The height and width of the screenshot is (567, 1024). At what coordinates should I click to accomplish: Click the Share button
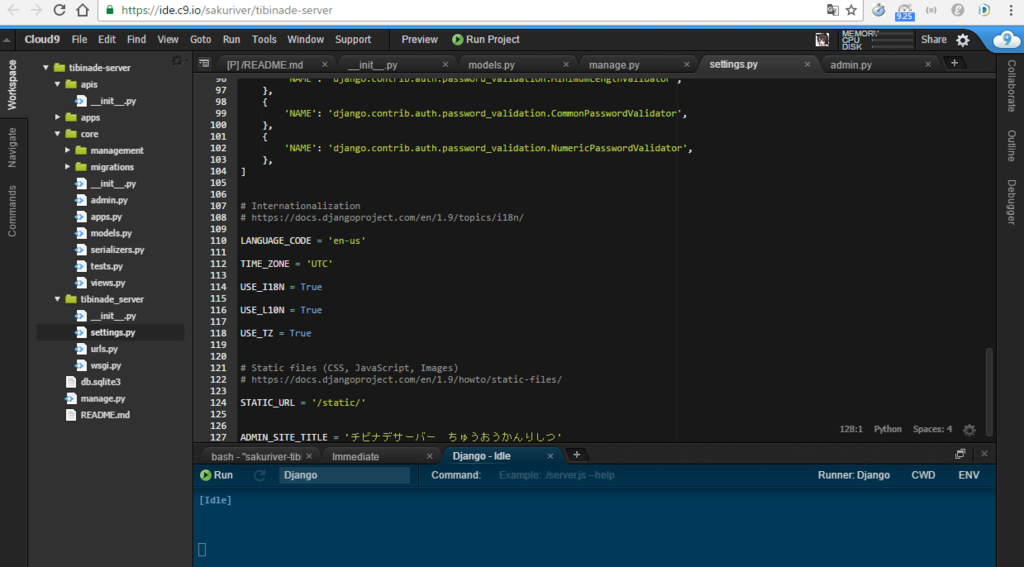point(933,39)
